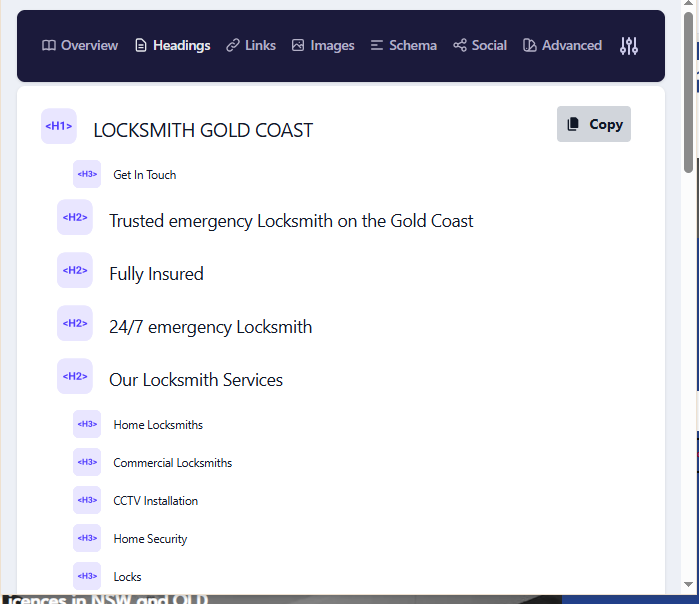The height and width of the screenshot is (604, 699).
Task: Click the Fully Insured heading text
Action: (156, 274)
